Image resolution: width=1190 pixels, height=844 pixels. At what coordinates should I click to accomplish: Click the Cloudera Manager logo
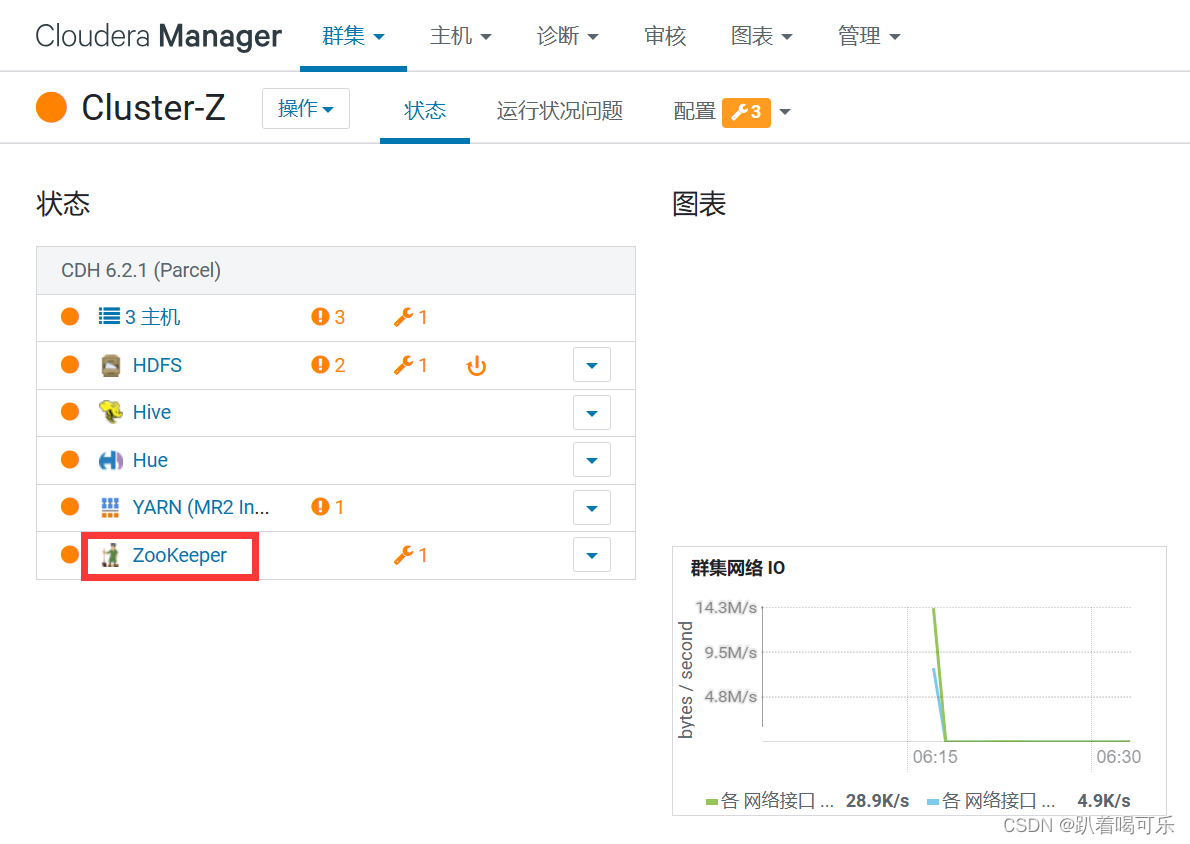pos(159,36)
